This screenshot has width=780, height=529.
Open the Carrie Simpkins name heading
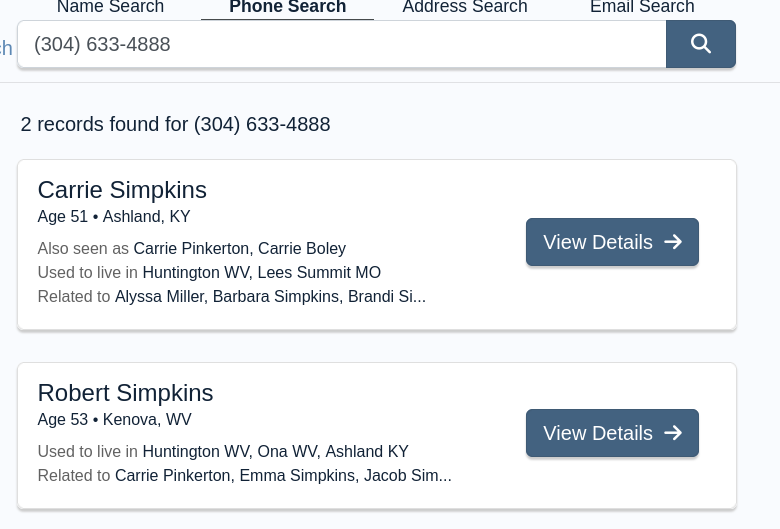(x=122, y=190)
